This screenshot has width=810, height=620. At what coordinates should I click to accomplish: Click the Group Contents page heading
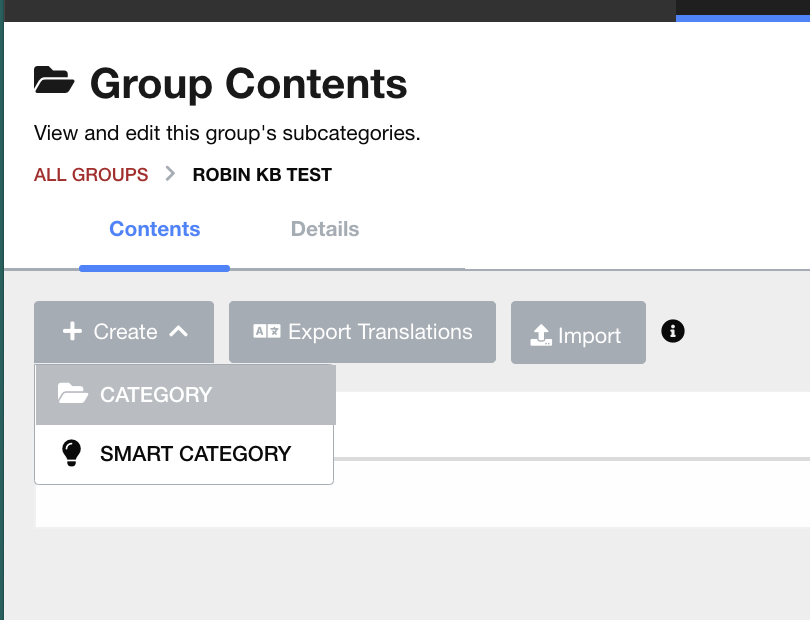248,83
